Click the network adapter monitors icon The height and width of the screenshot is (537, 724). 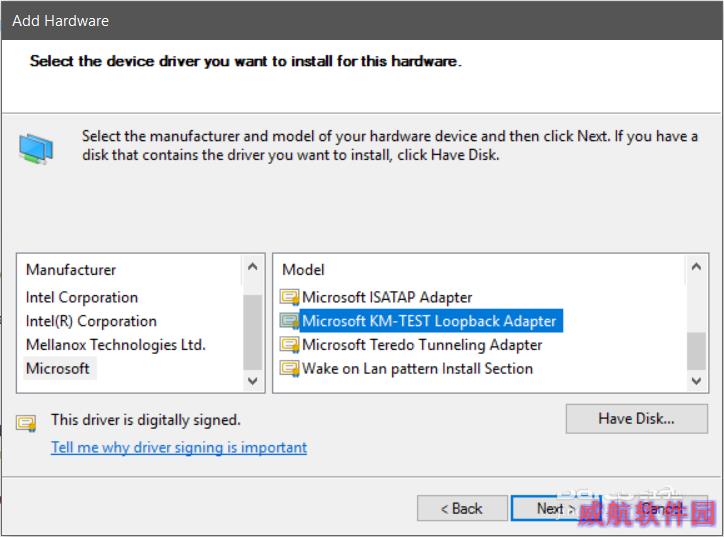36,149
